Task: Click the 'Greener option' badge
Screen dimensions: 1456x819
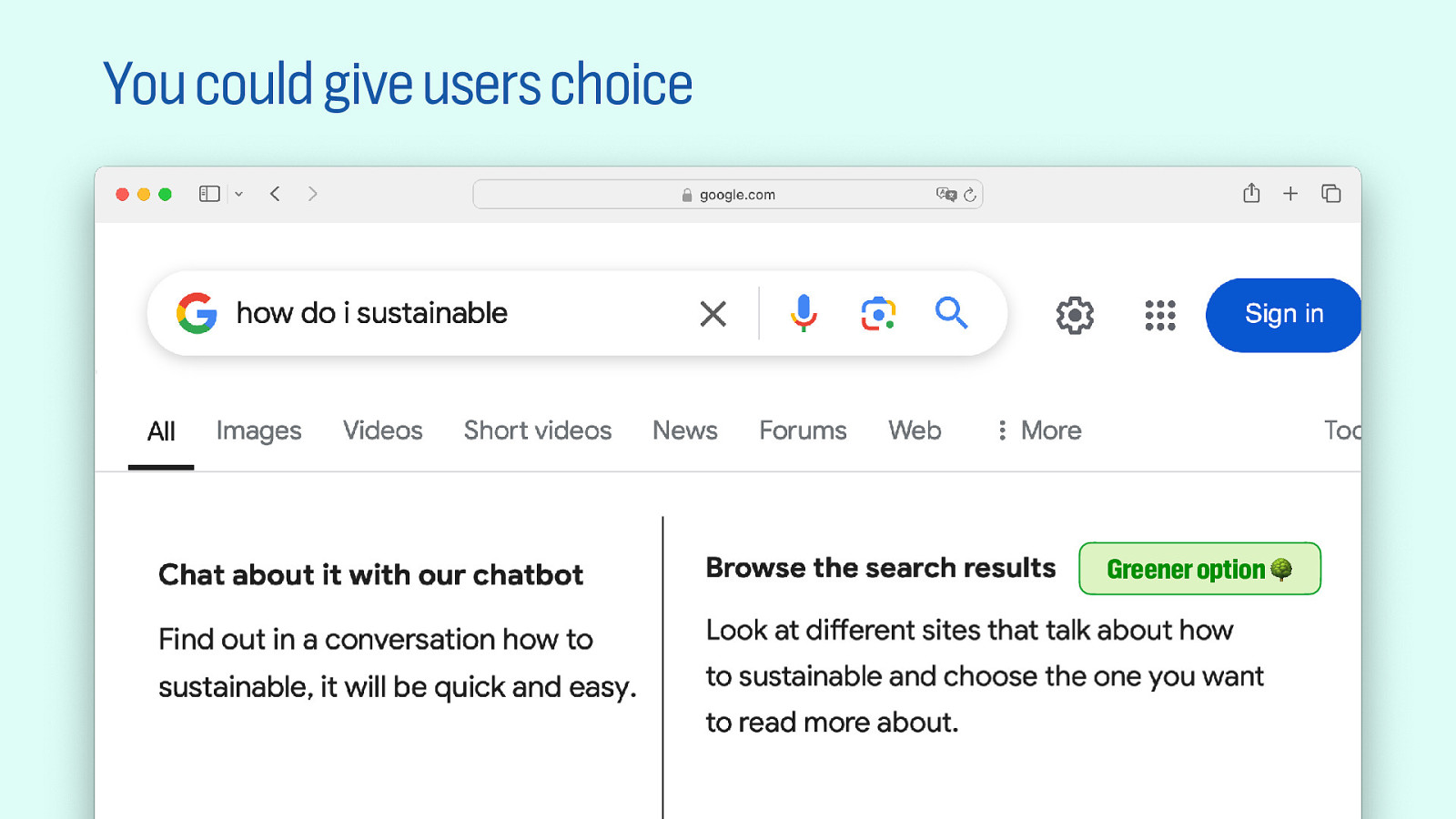Action: coord(1199,569)
